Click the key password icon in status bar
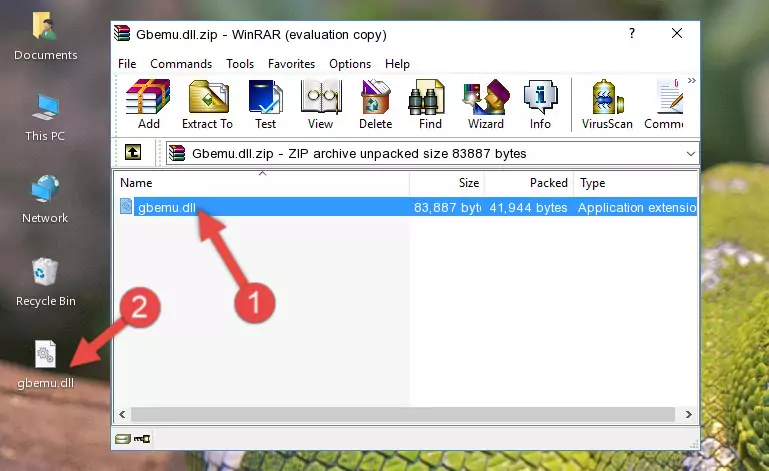 (x=142, y=439)
